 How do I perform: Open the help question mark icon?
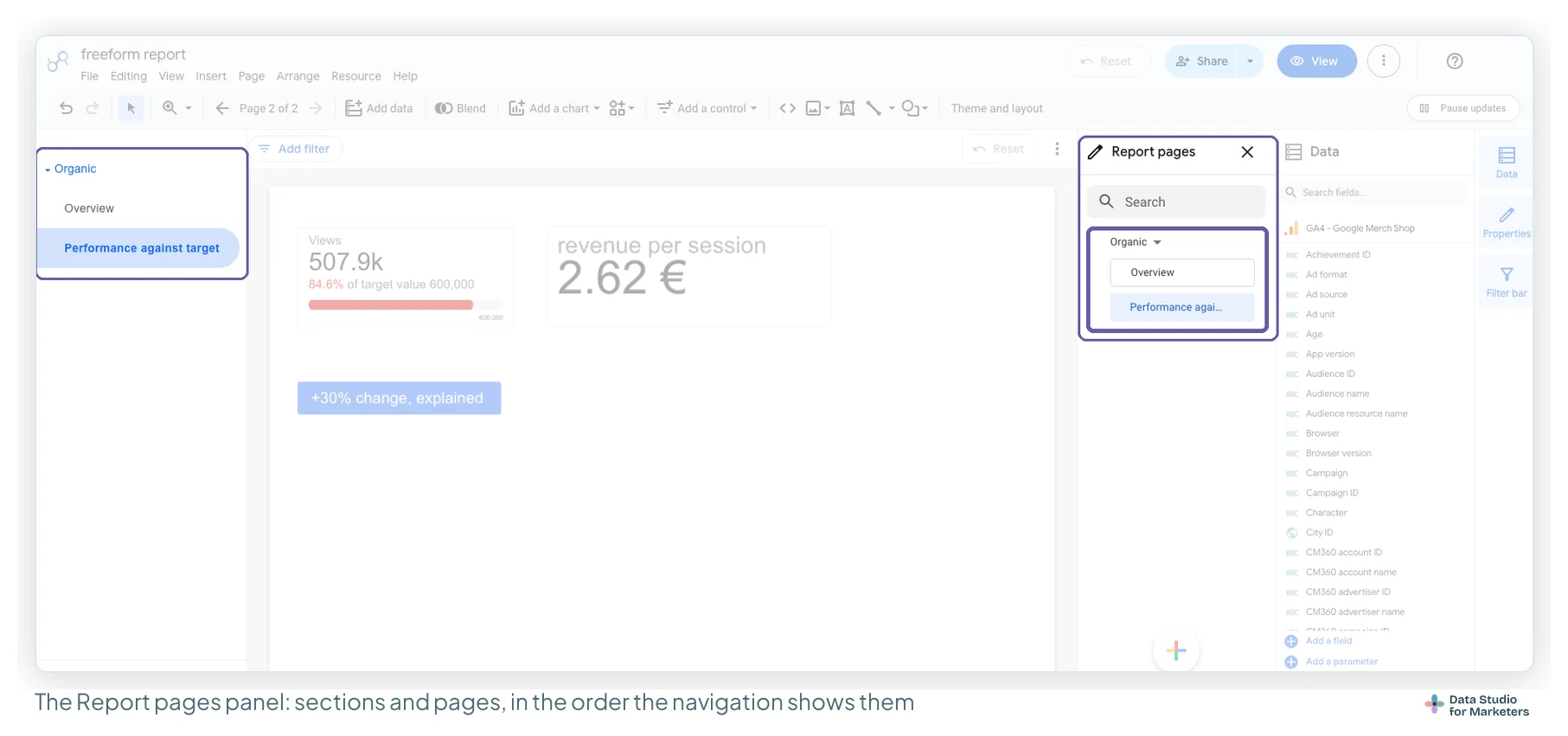click(1455, 61)
